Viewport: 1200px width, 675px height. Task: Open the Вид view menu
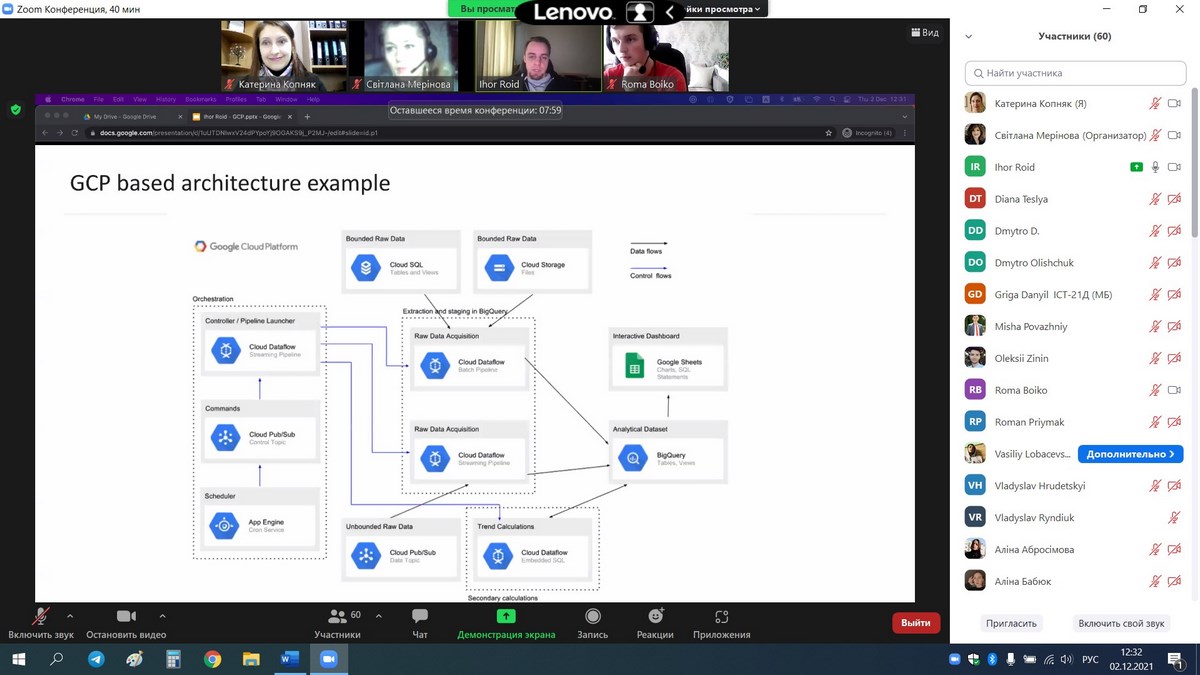point(924,33)
